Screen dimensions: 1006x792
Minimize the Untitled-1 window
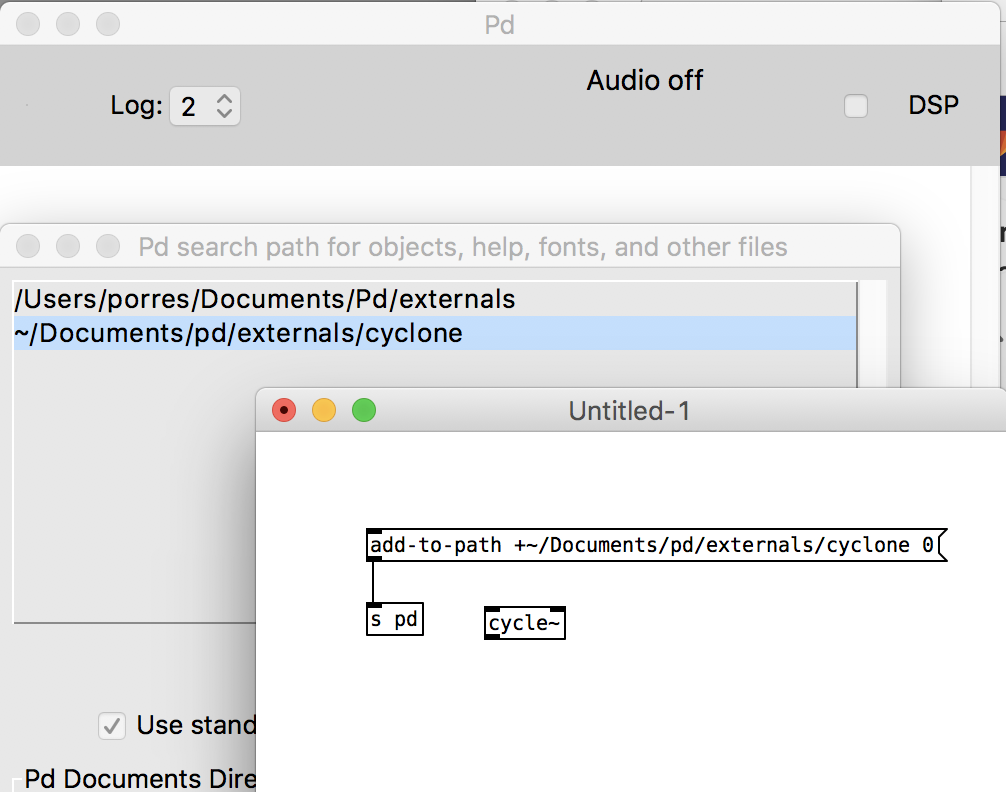(x=323, y=410)
